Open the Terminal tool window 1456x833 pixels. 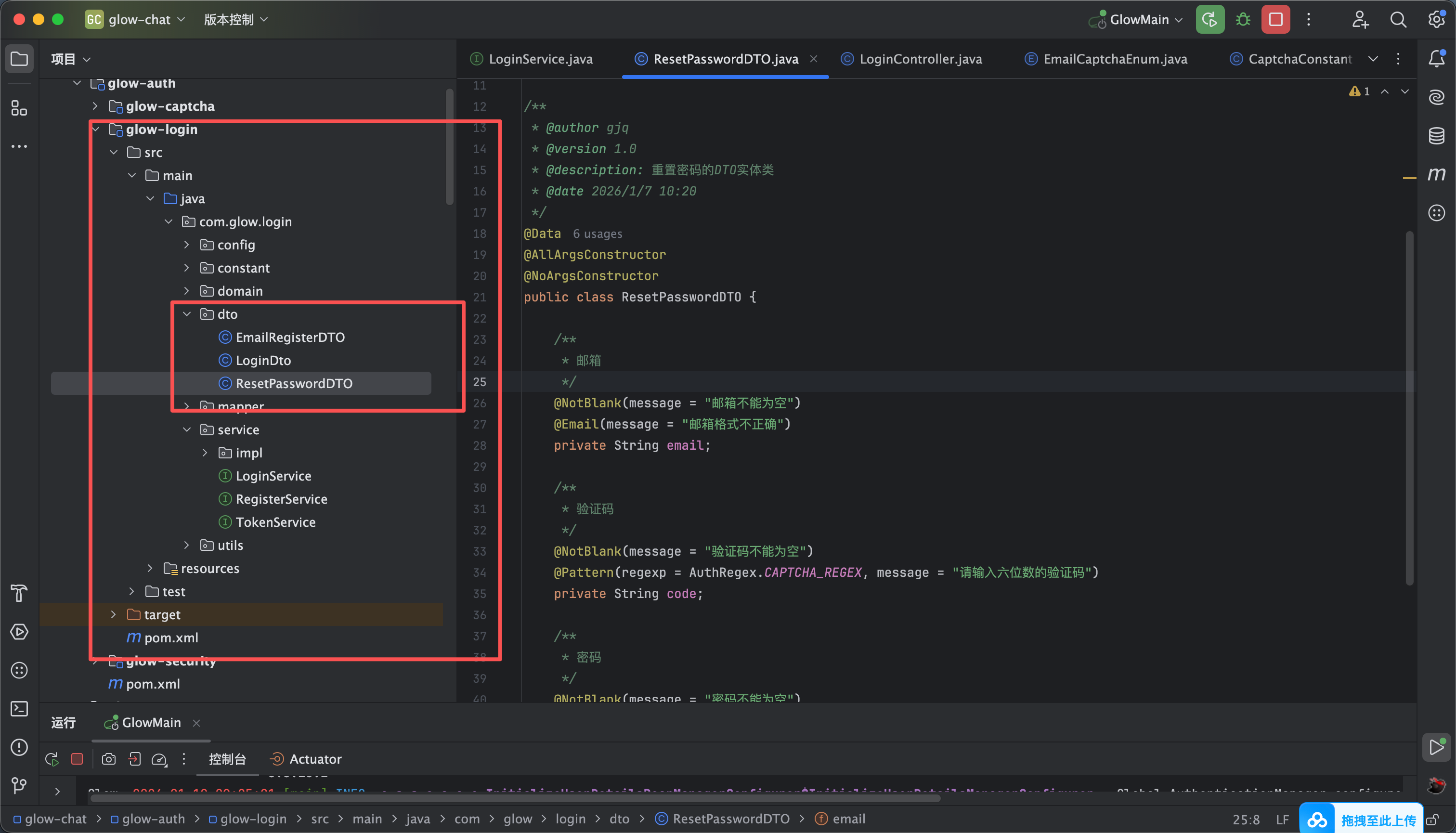tap(19, 709)
